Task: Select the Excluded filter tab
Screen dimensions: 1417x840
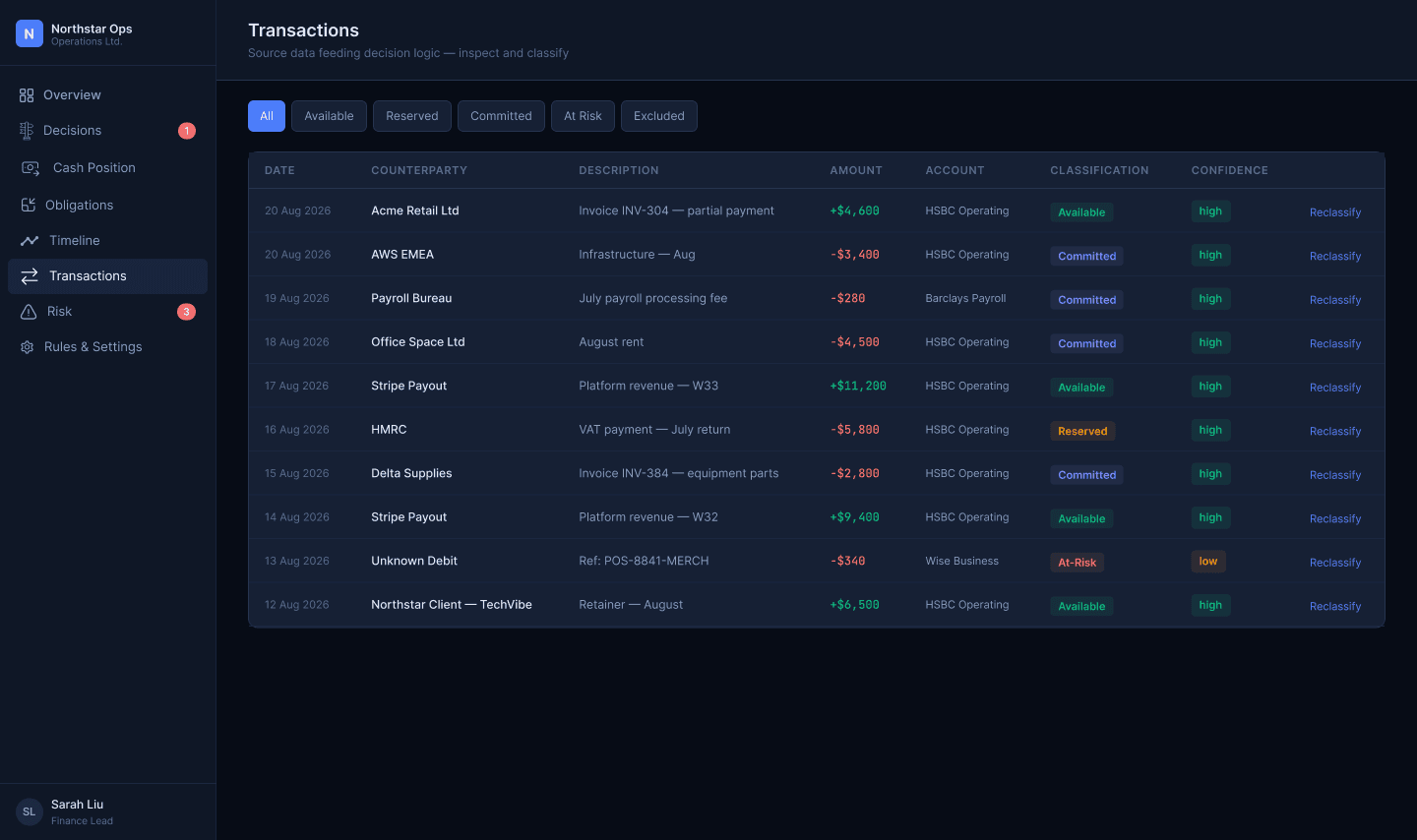Action: tap(659, 116)
